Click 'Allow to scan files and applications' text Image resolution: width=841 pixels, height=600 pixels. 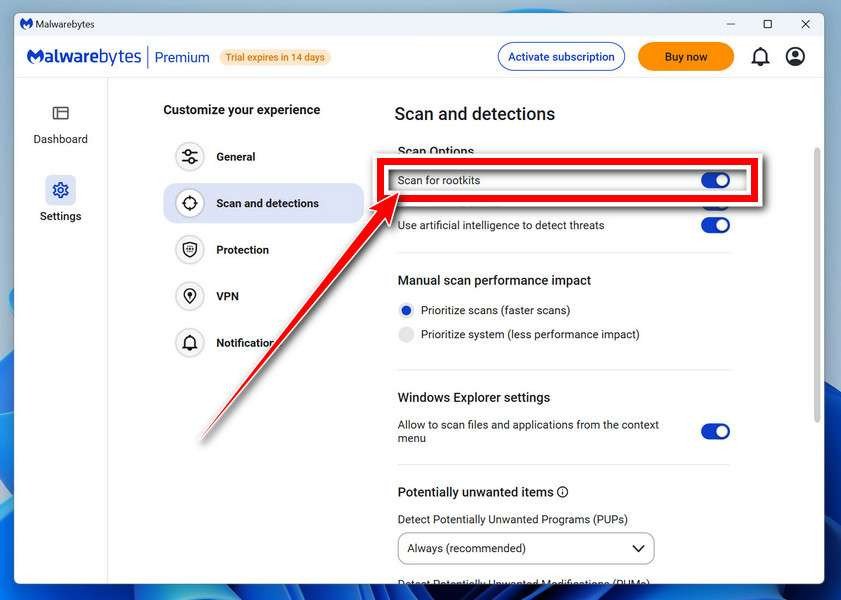coord(528,431)
